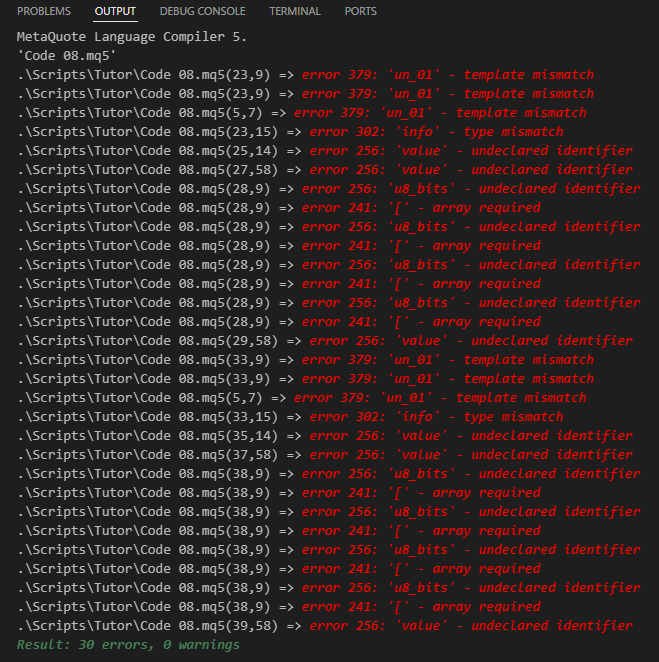Open the PORTS tab

click(361, 11)
